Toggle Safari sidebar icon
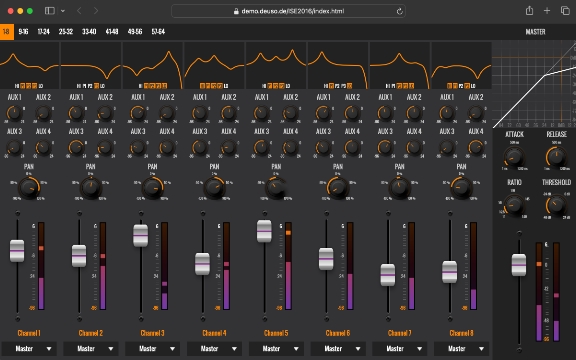The width and height of the screenshot is (576, 360). 50,11
